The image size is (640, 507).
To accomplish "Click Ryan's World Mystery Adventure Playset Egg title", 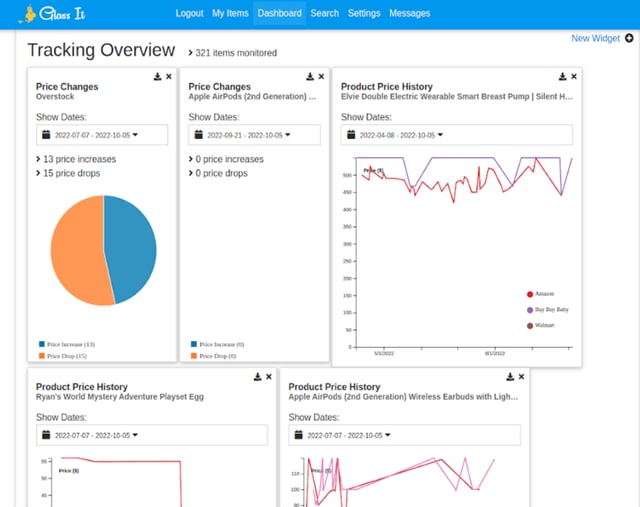I will pos(120,397).
